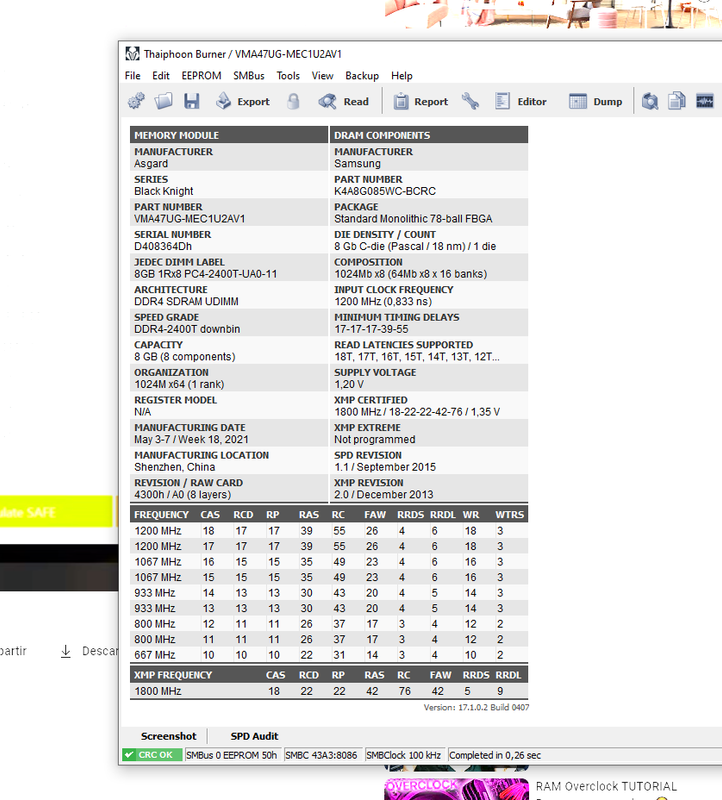Click location value 'Shenzhen, China'
This screenshot has height=800, width=722.
(x=175, y=467)
